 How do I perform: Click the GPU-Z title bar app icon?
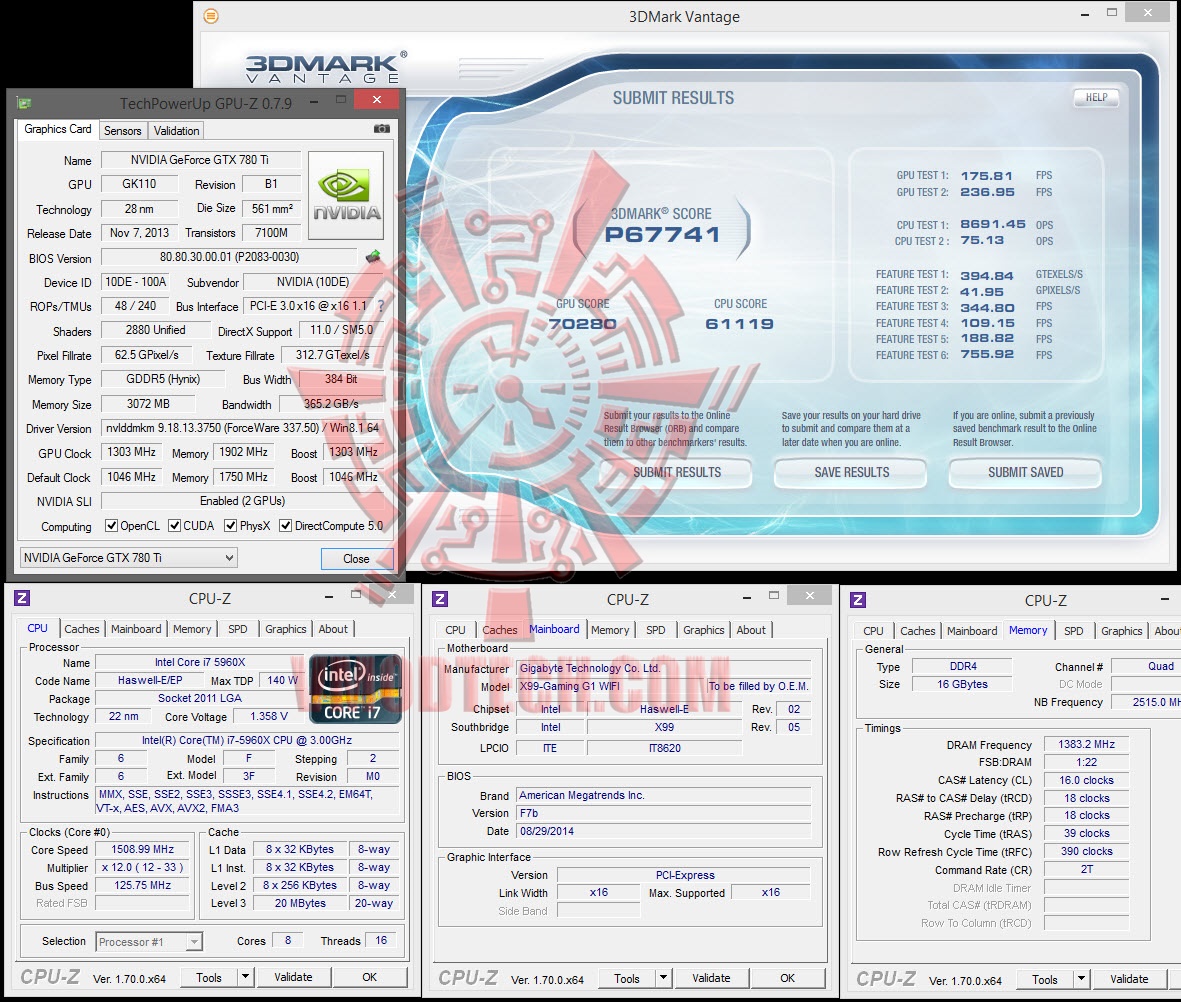coord(24,102)
